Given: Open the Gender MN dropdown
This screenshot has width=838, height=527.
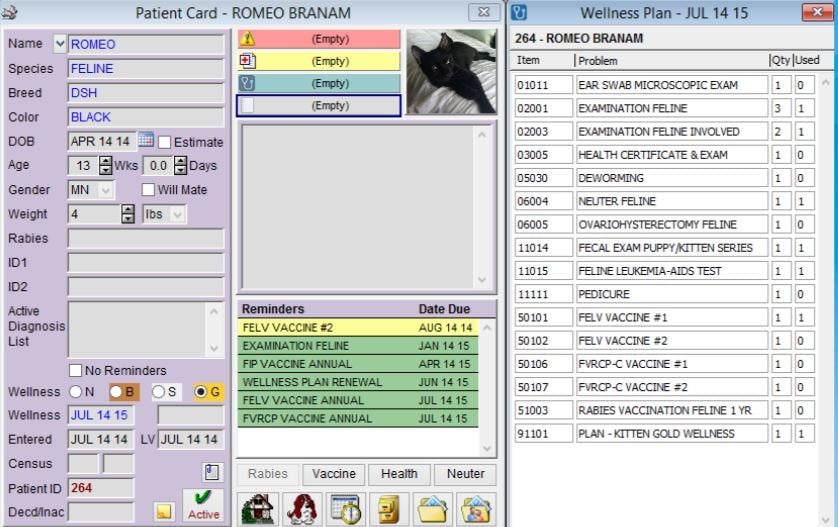Looking at the screenshot, I should point(106,190).
